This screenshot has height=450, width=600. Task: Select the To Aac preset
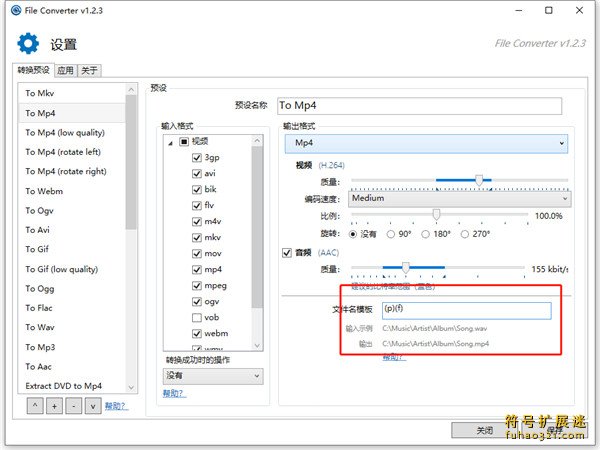click(x=72, y=367)
